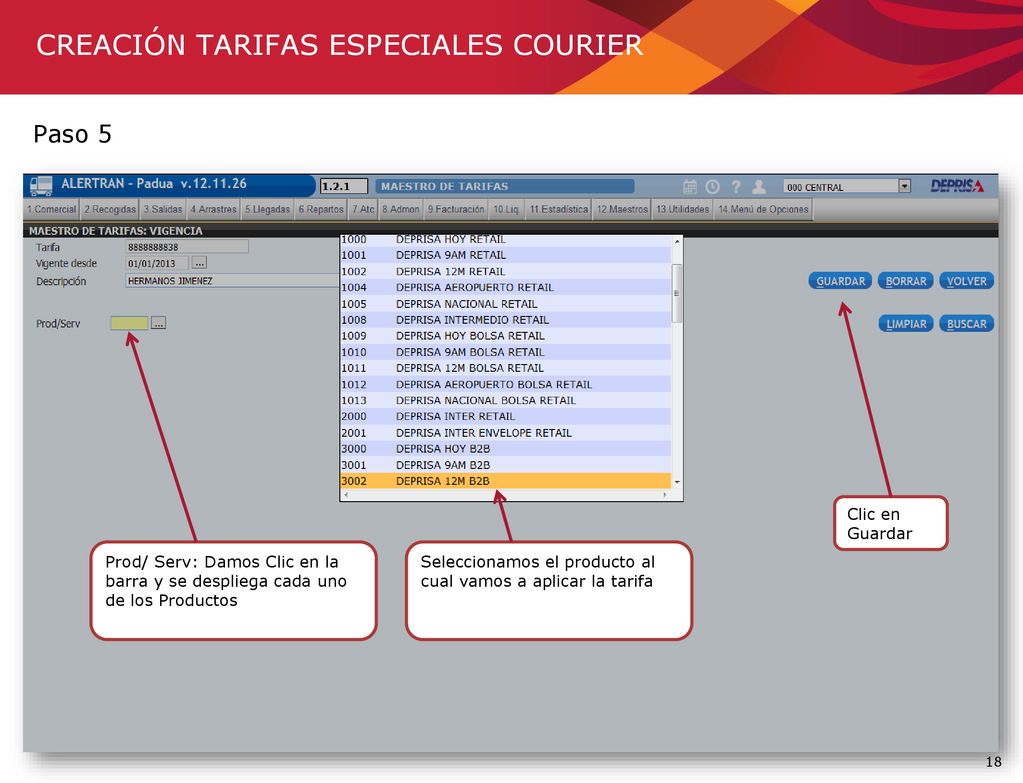
Task: Open the 2 Recogidas menu
Action: (x=110, y=209)
